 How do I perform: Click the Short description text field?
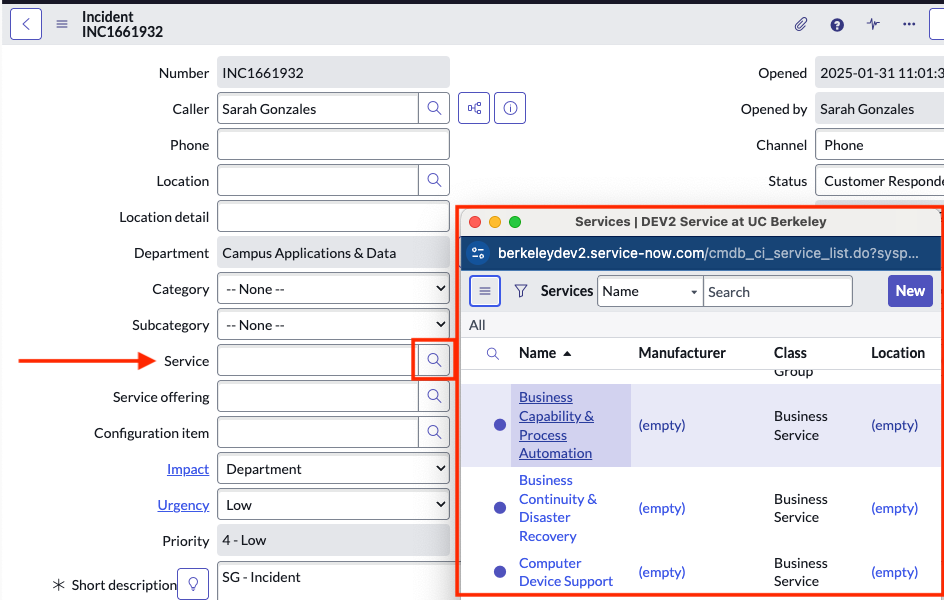click(x=337, y=581)
